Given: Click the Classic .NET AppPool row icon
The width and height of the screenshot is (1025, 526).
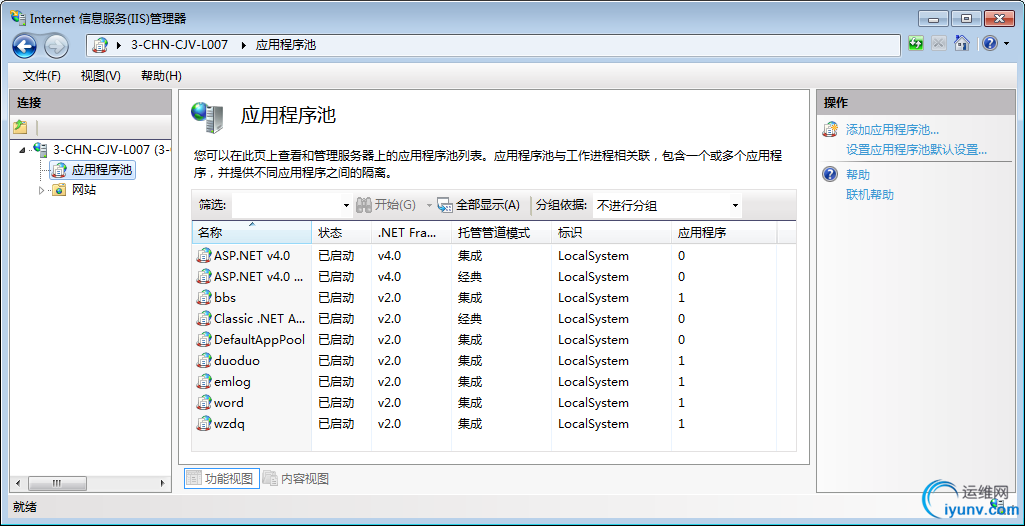Looking at the screenshot, I should coord(204,318).
